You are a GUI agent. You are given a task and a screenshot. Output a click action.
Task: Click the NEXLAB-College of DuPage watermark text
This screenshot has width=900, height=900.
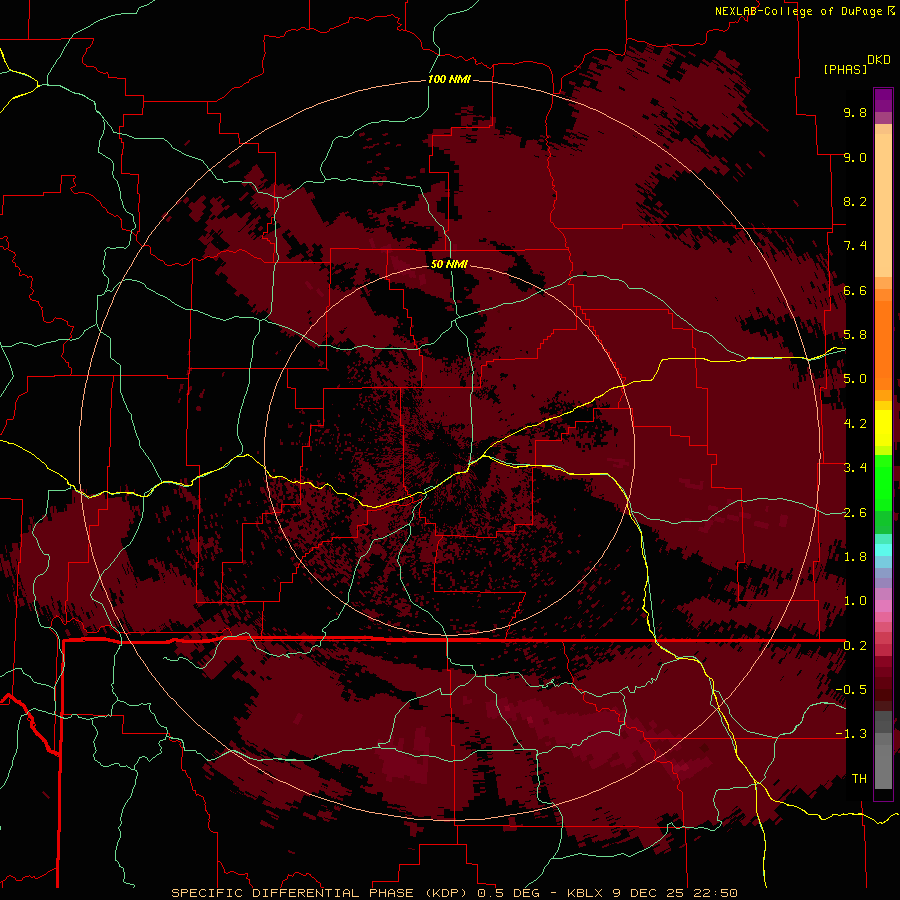800,11
